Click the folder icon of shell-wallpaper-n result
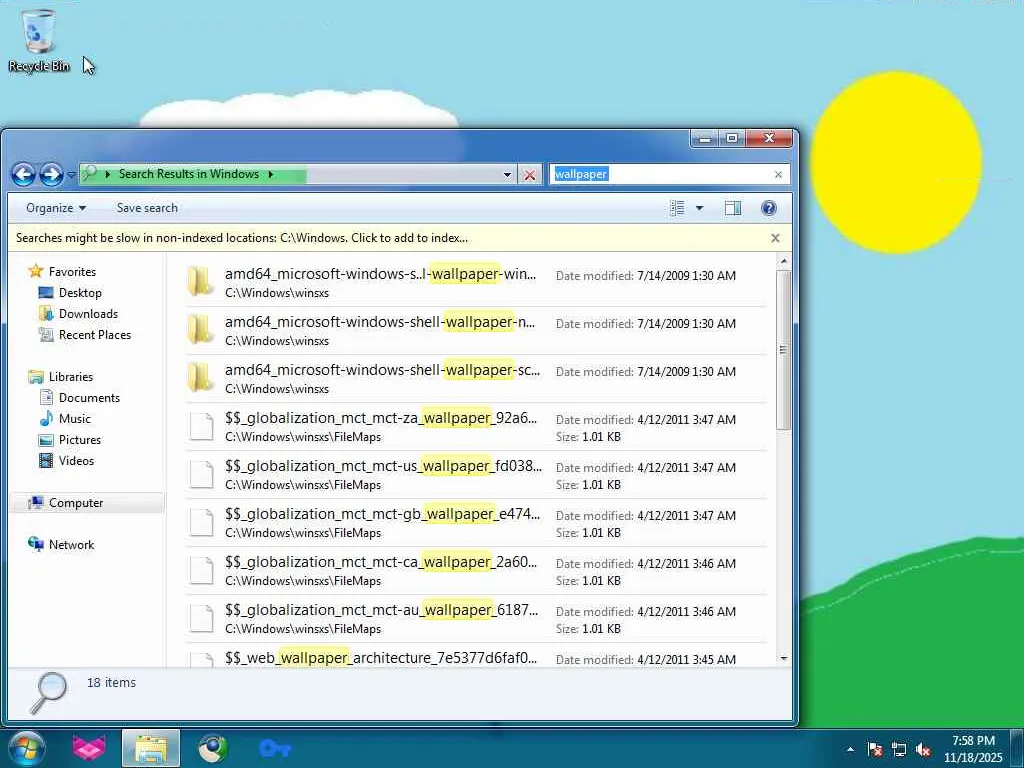The width and height of the screenshot is (1024, 768). coord(200,329)
